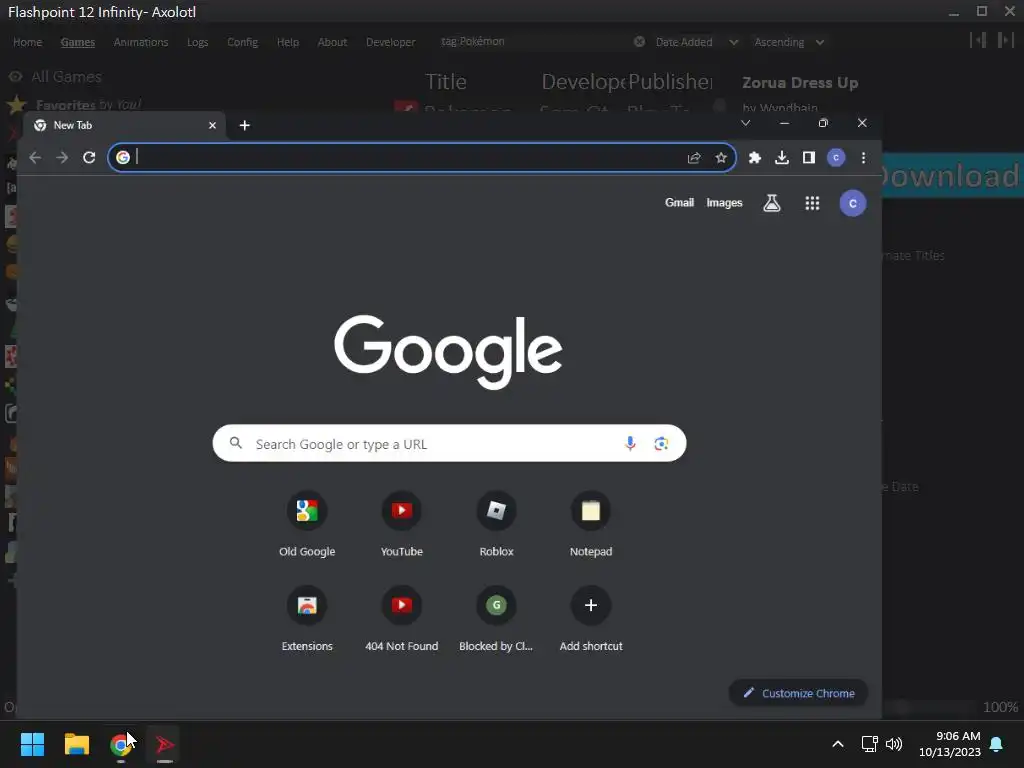Clear Flashpoint search field

[639, 42]
